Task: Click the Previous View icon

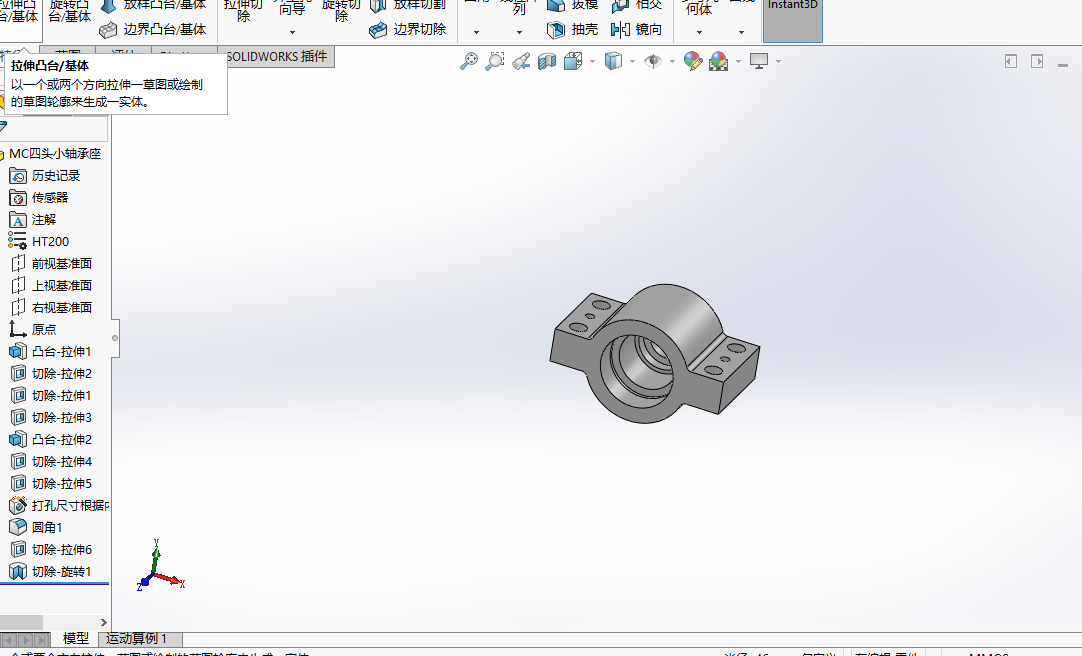Action: click(520, 61)
